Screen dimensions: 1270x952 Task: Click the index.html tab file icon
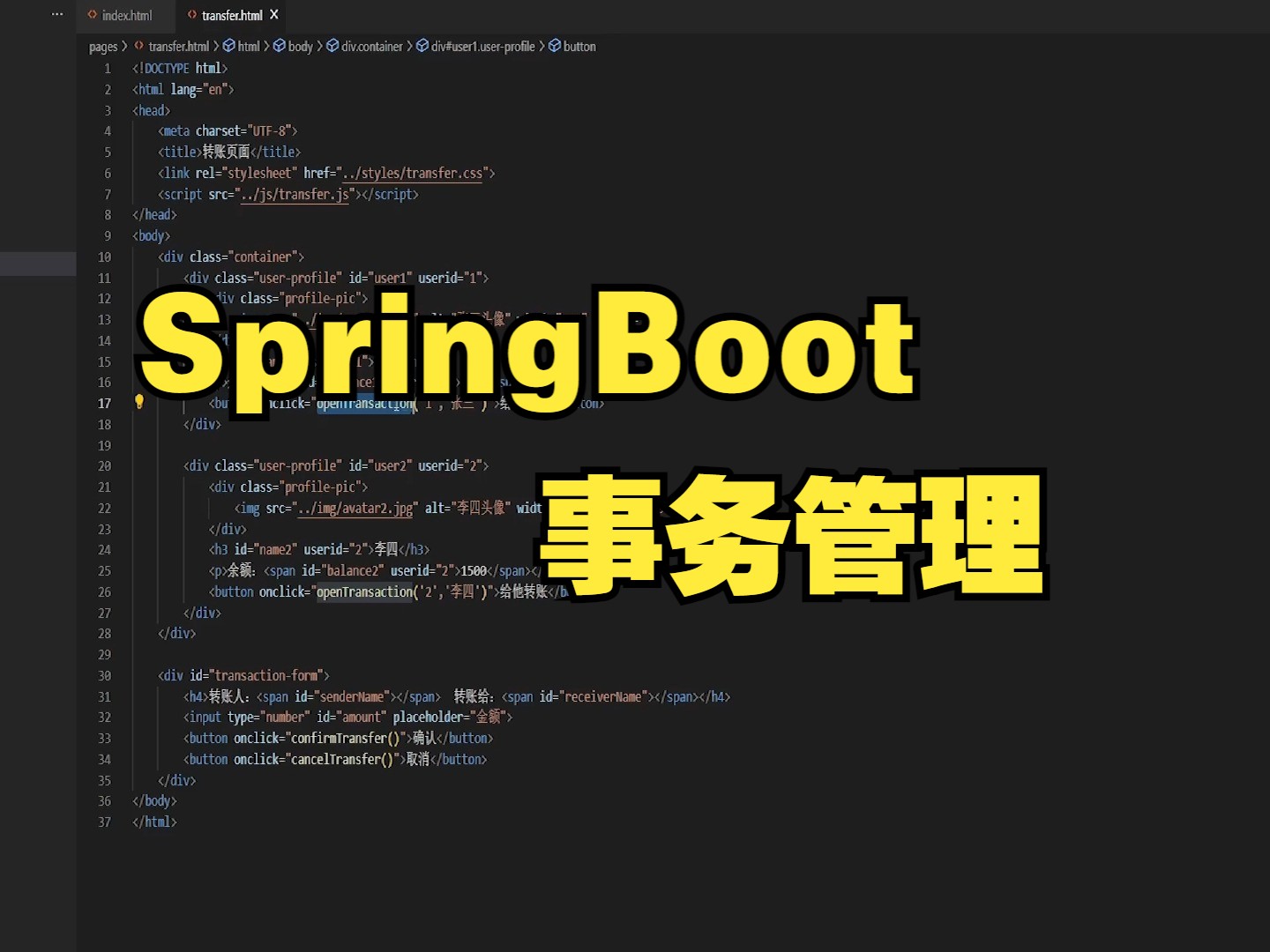tap(93, 14)
